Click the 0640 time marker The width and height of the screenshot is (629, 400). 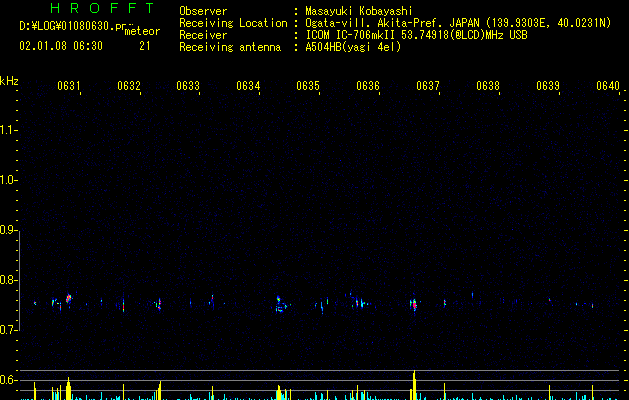[x=608, y=85]
